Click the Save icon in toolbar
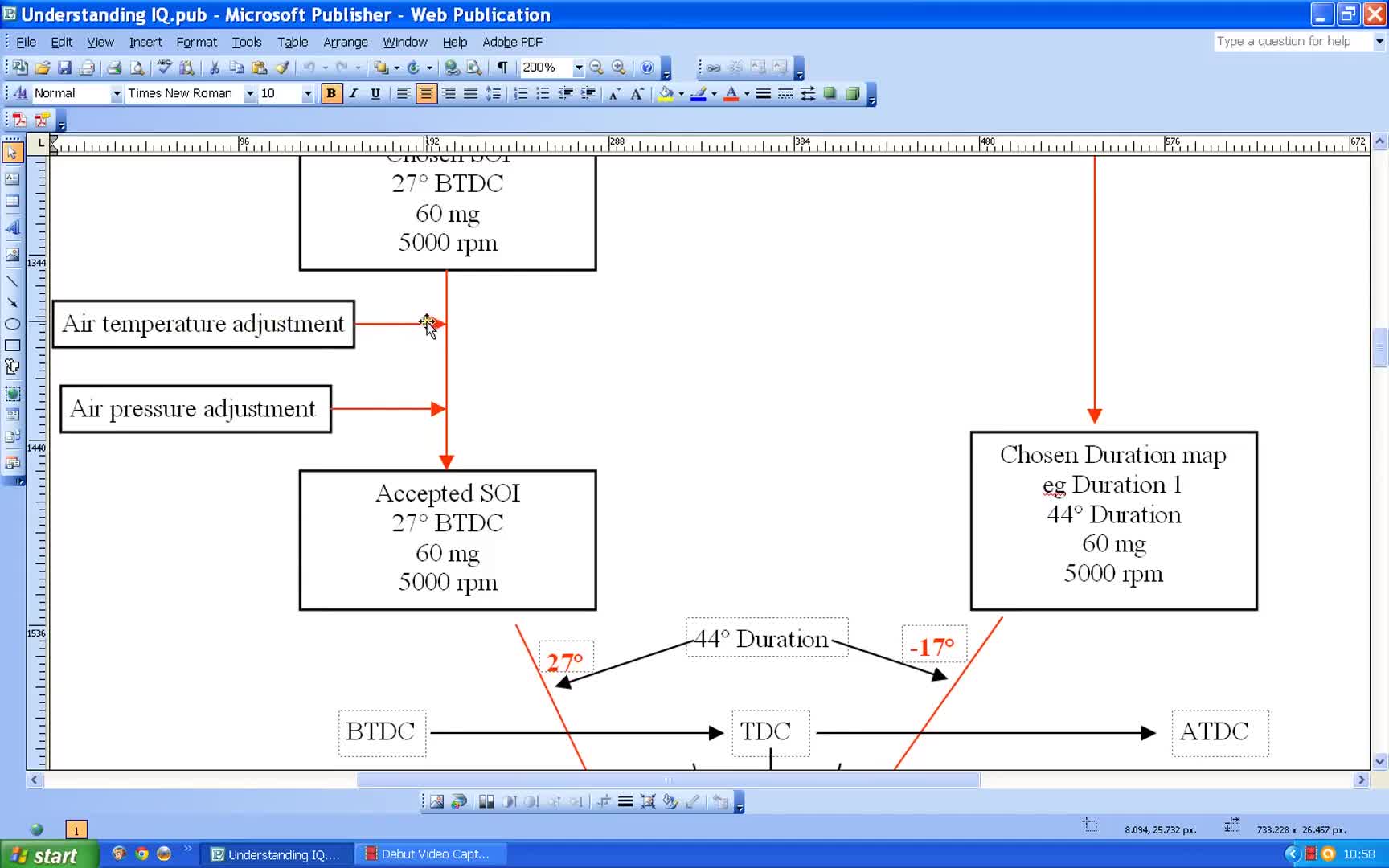This screenshot has width=1389, height=868. point(65,68)
